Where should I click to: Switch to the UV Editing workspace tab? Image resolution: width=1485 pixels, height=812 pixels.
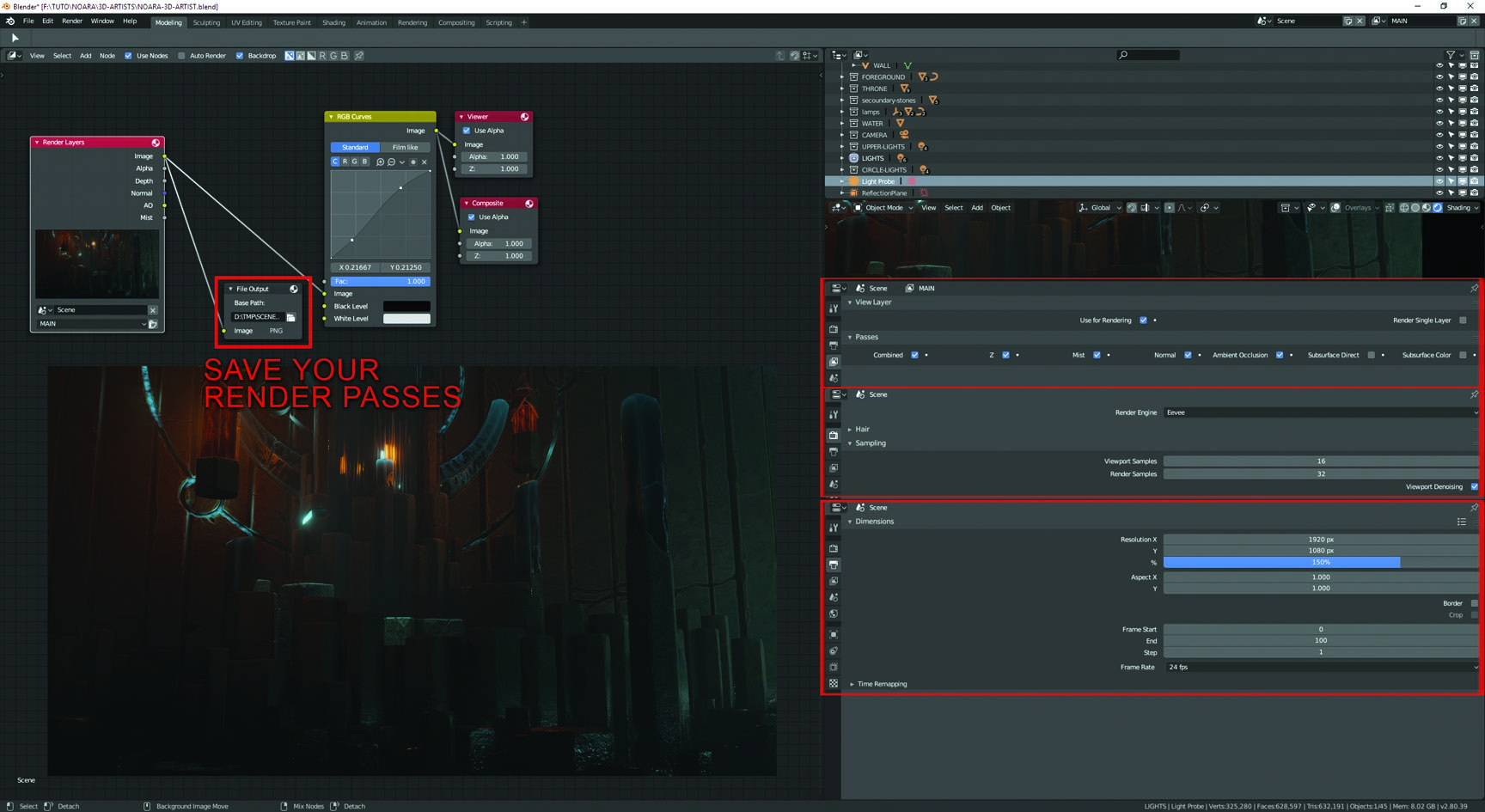tap(247, 22)
